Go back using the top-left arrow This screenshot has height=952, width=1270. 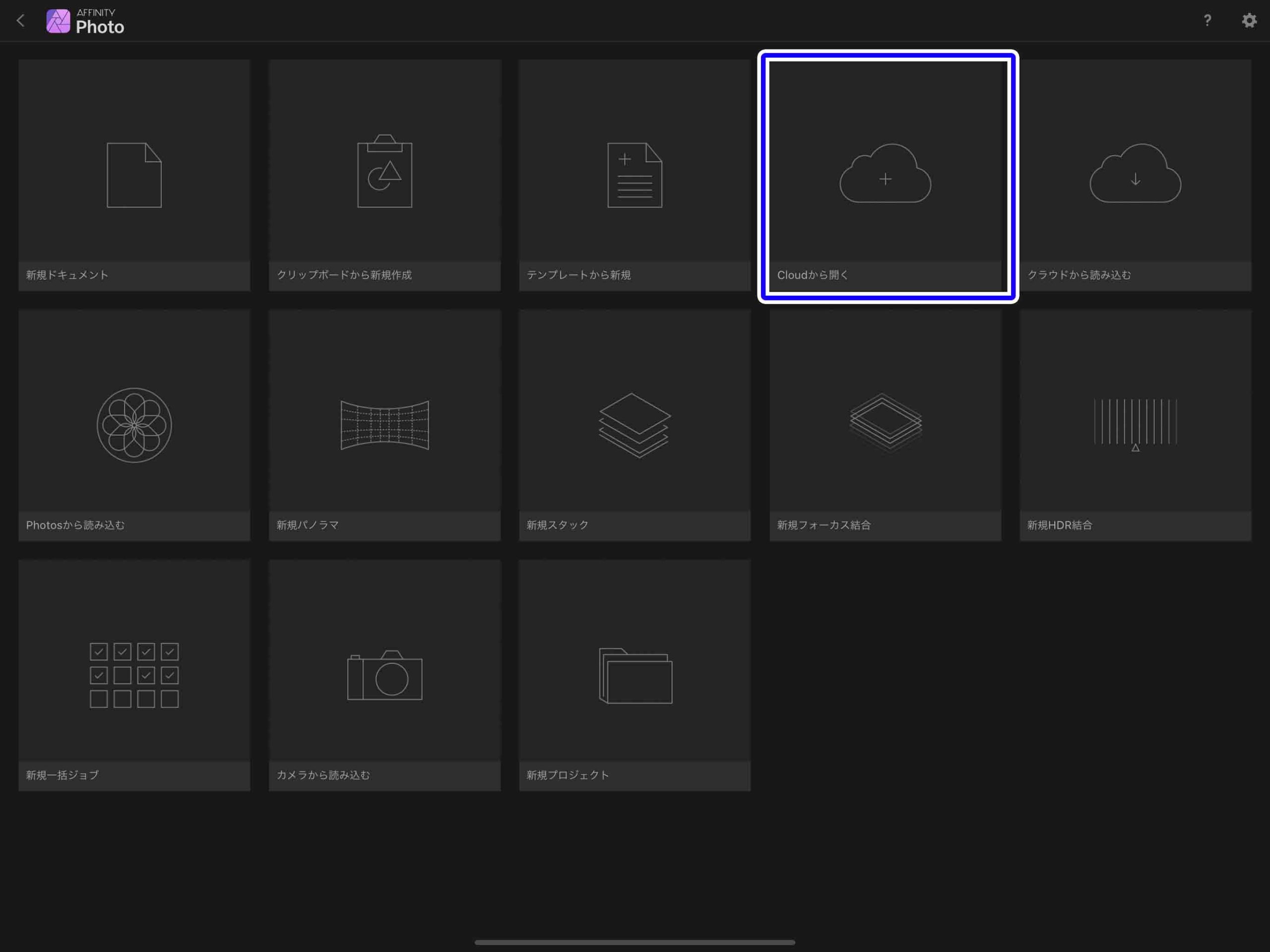[21, 21]
